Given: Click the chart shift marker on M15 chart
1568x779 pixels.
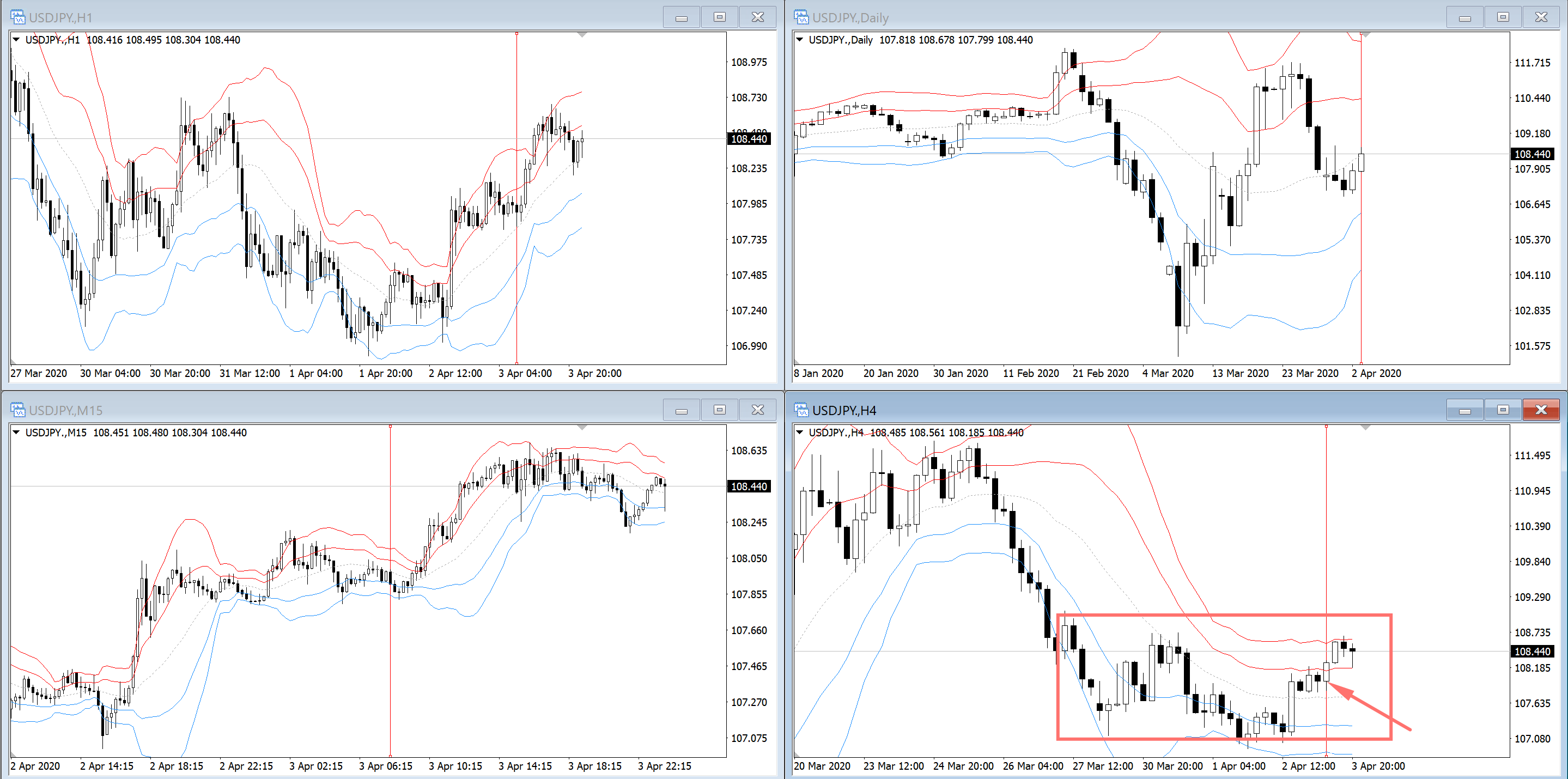Looking at the screenshot, I should (582, 428).
